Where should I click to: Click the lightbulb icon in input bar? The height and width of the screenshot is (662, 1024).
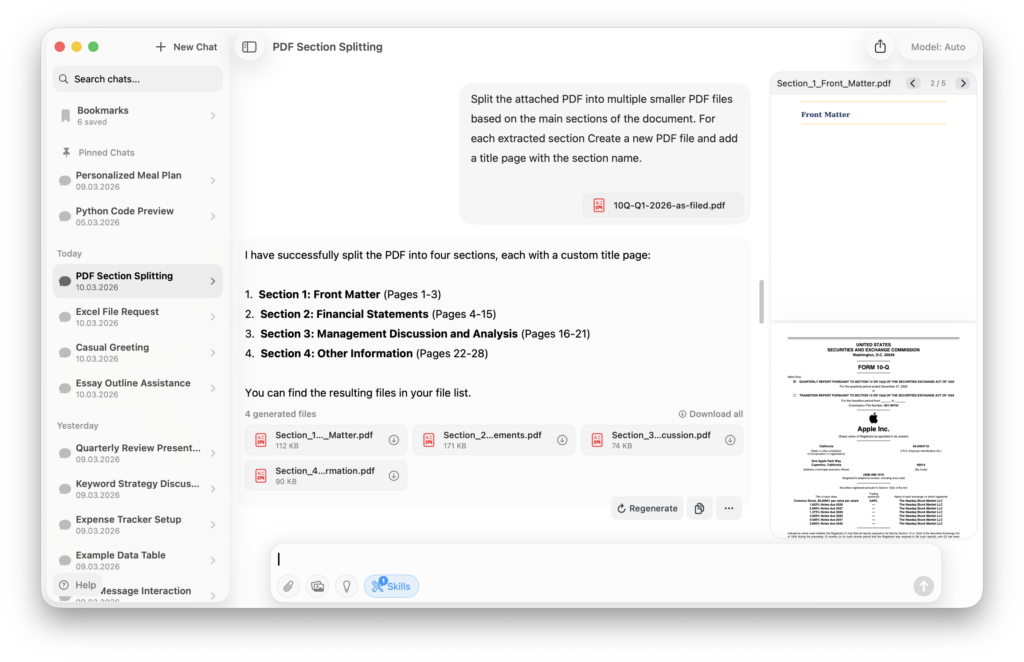click(x=347, y=587)
